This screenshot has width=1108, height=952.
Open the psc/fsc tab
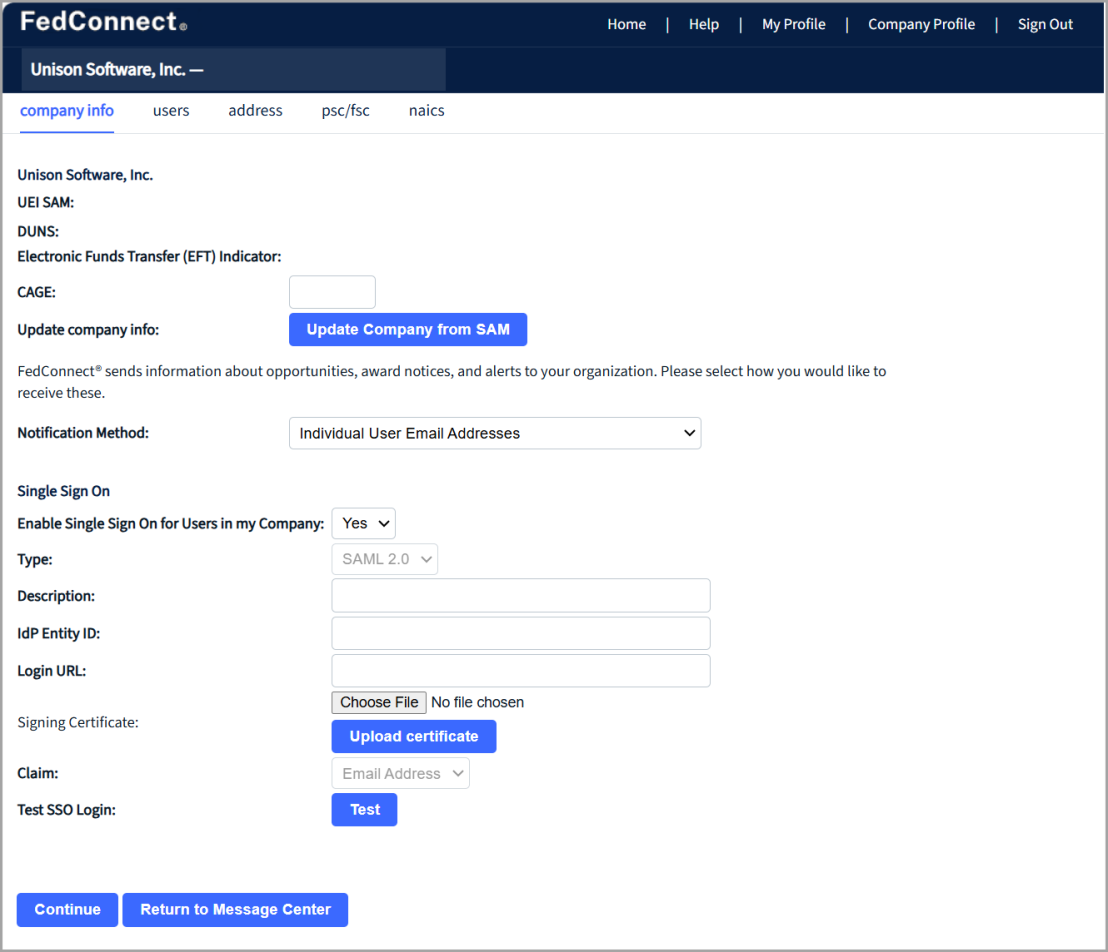pos(346,111)
